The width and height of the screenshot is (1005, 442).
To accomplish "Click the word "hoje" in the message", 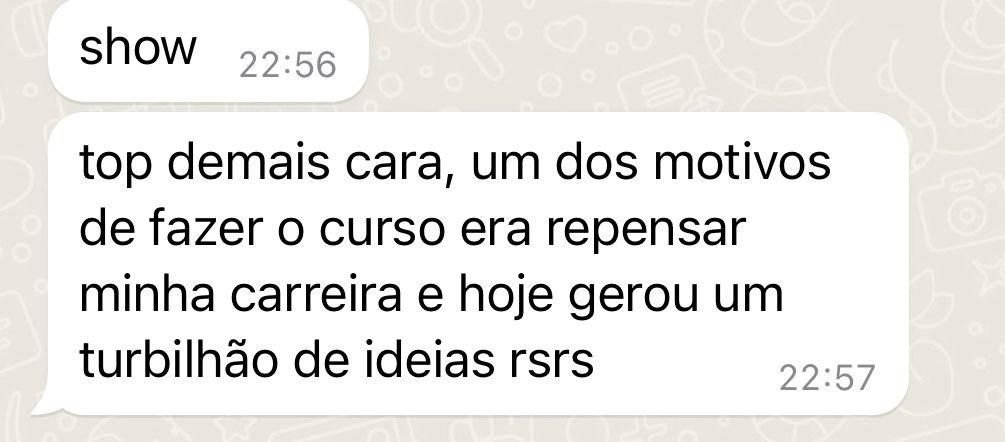I will tap(505, 298).
